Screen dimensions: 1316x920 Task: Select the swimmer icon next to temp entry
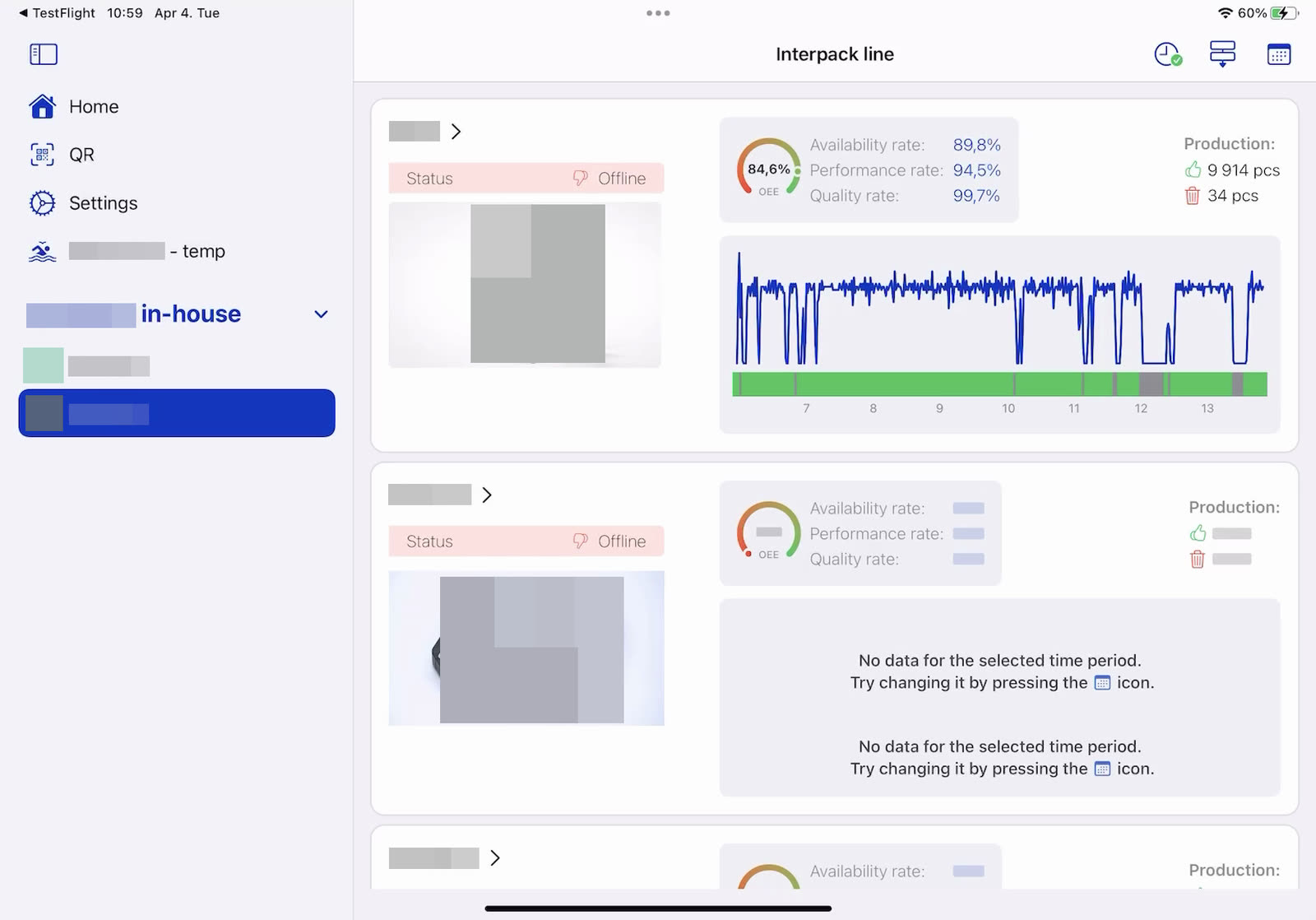42,251
